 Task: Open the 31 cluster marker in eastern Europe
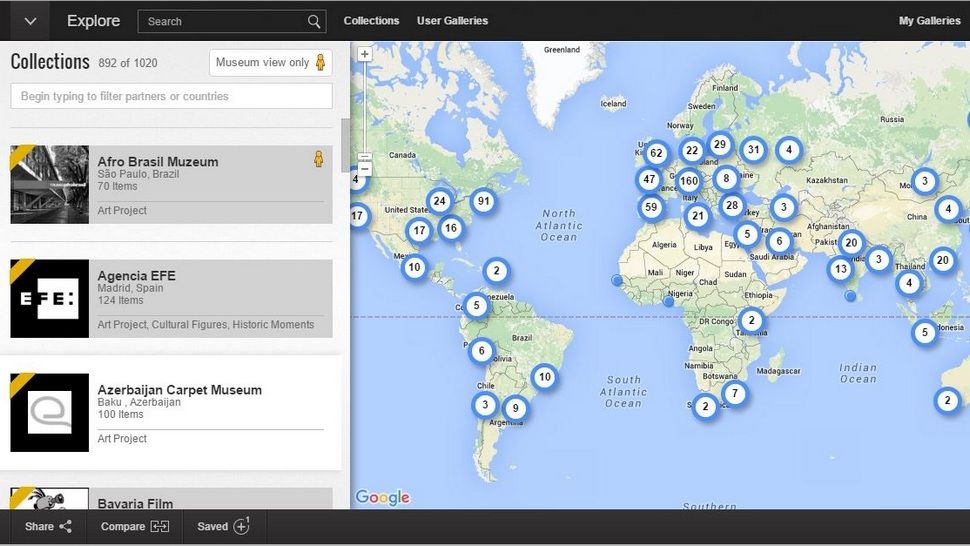point(753,149)
